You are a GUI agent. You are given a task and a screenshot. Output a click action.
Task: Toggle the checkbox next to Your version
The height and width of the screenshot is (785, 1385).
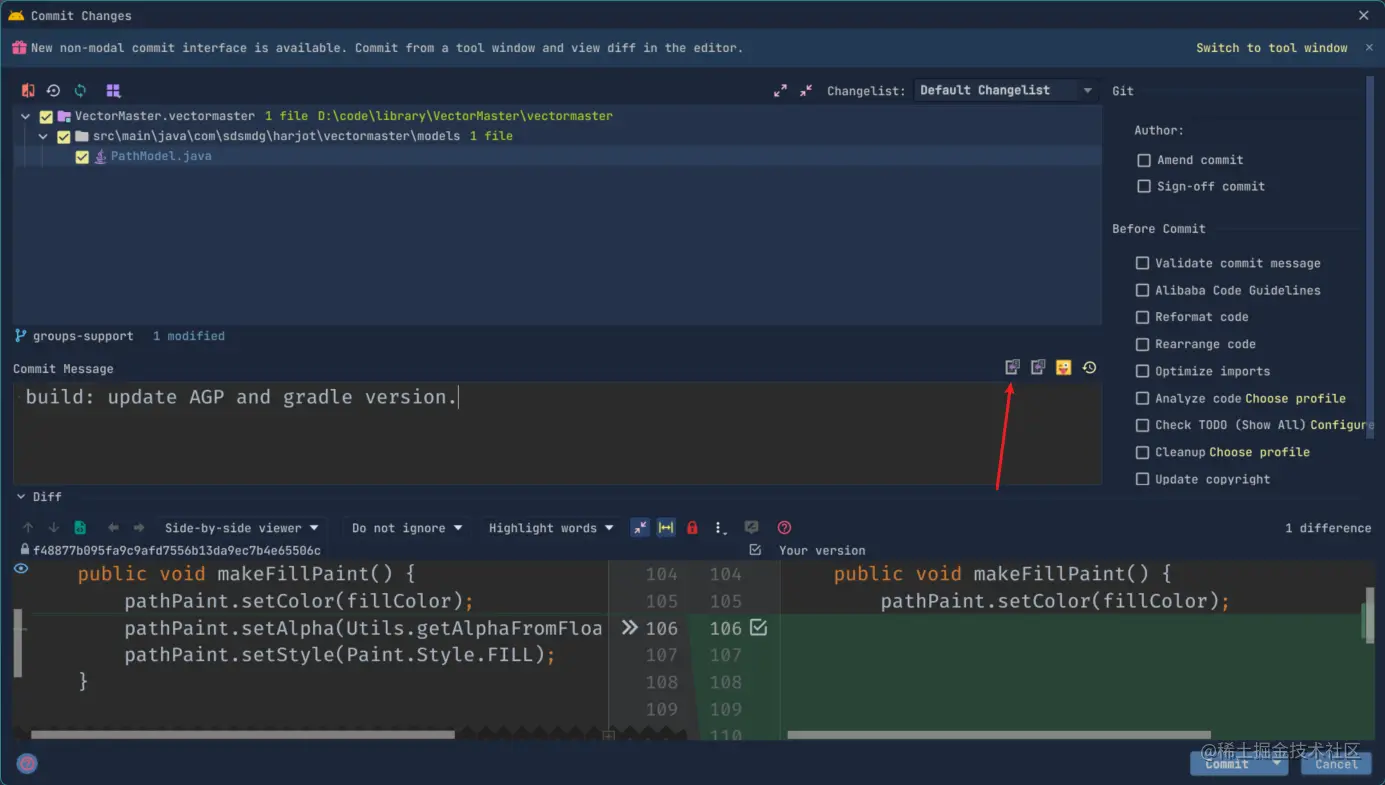click(x=755, y=550)
